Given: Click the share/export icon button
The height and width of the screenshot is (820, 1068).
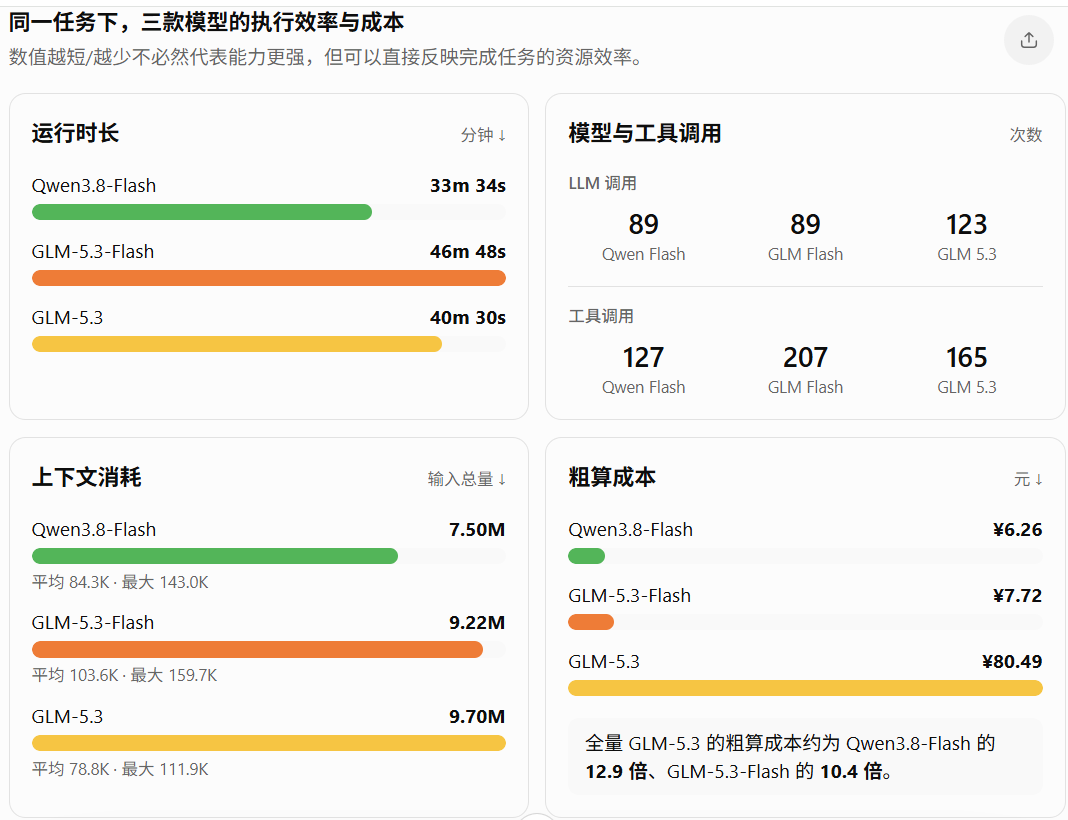Looking at the screenshot, I should click(1028, 40).
